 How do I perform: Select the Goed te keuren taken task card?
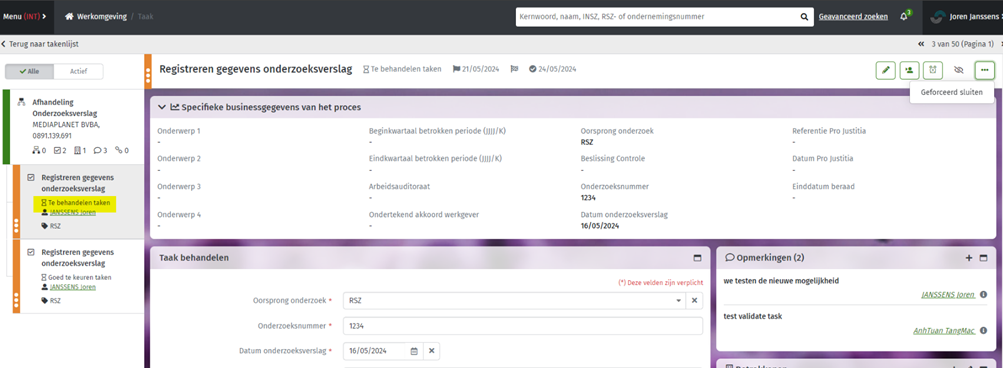pos(78,276)
